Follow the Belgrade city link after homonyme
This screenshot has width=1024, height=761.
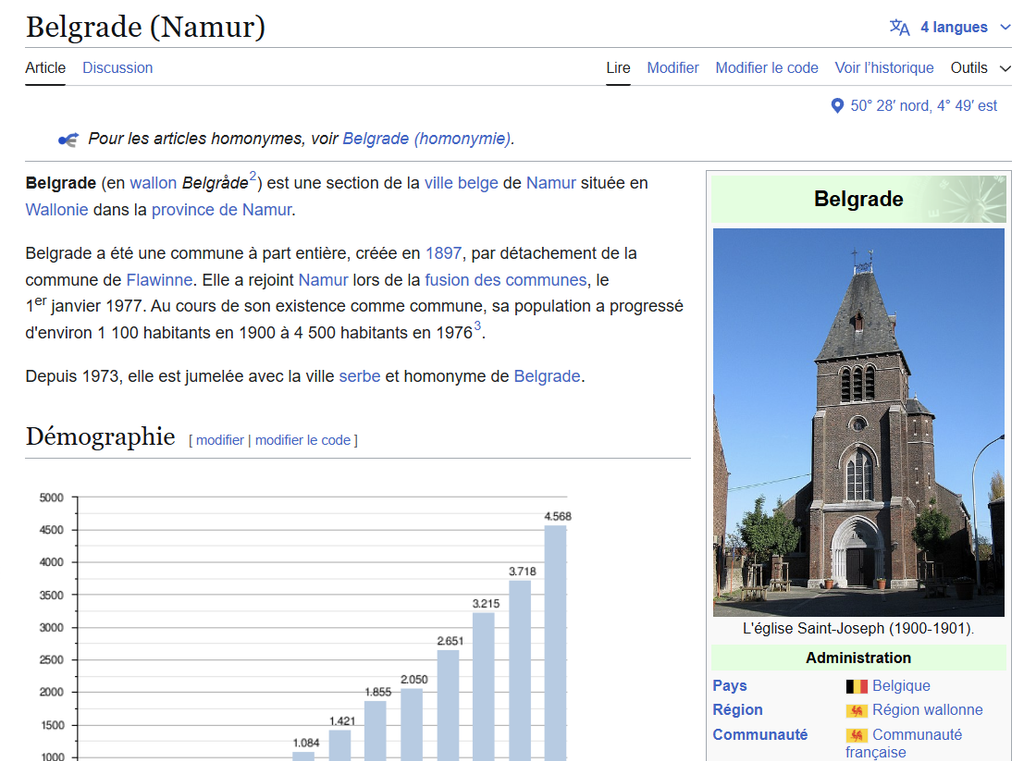tap(547, 376)
